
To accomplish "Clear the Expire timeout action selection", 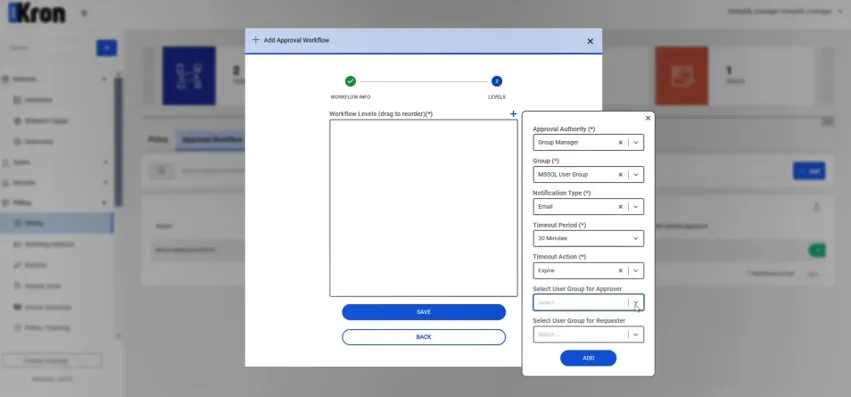I will 620,270.
